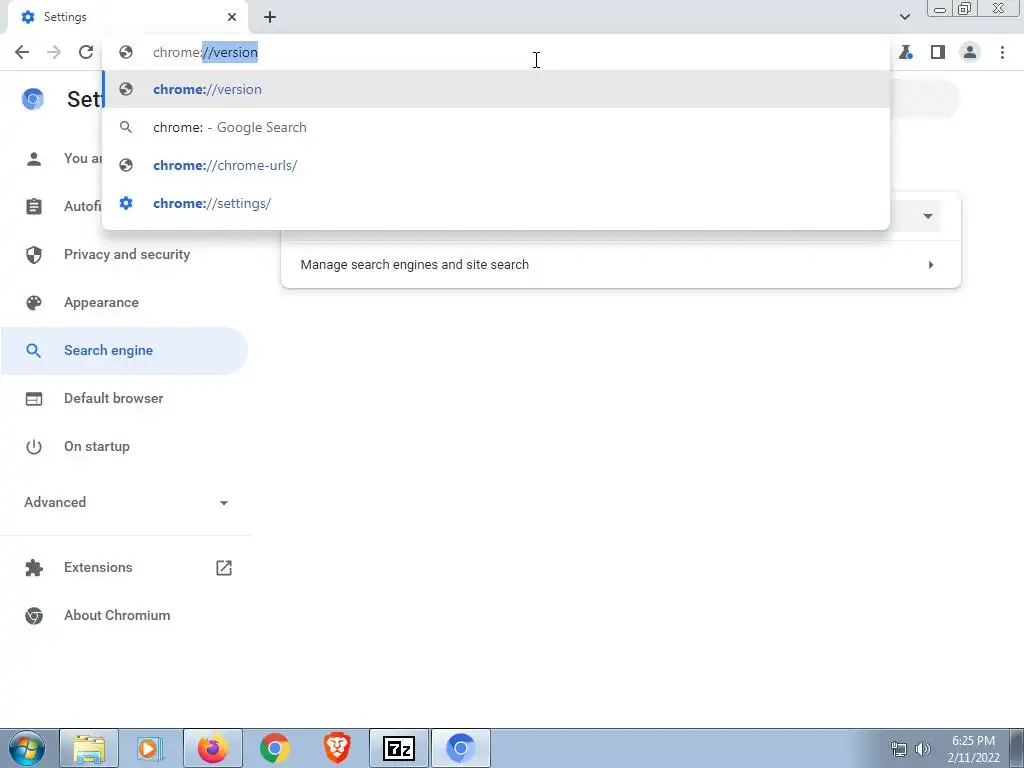Open the Windows Start button
1024x768 pixels.
[27, 748]
